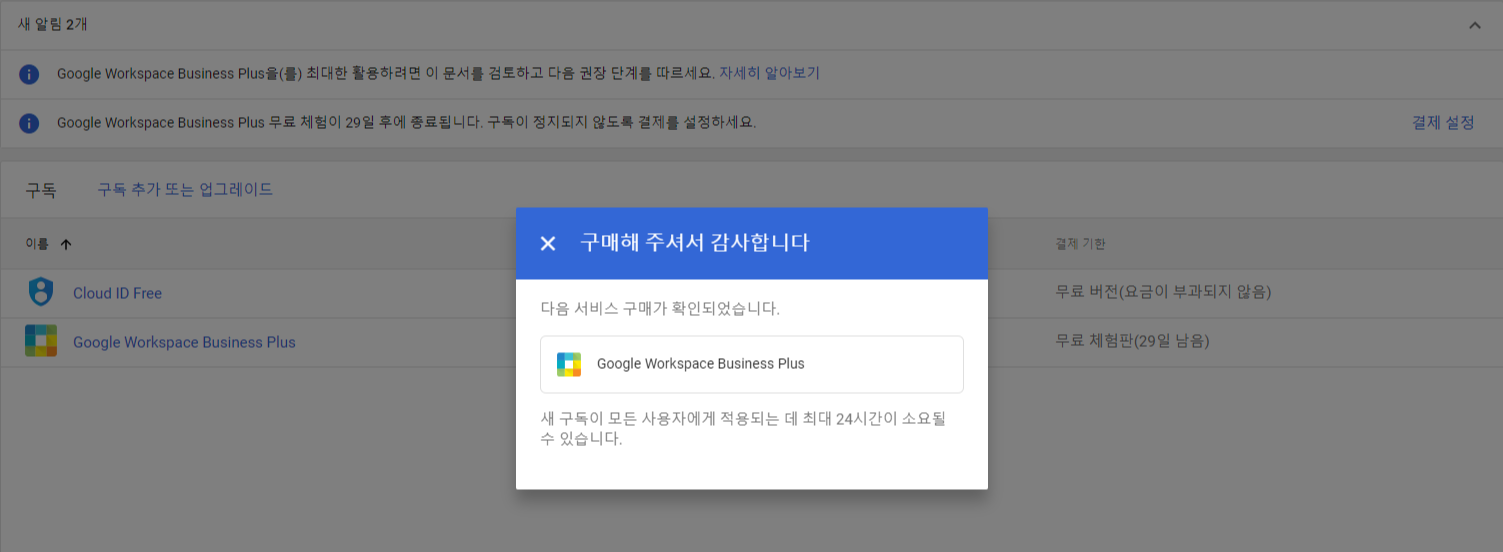Click info icon beside Business Plus recommendation alert
Image resolution: width=1503 pixels, height=552 pixels.
pyautogui.click(x=30, y=74)
